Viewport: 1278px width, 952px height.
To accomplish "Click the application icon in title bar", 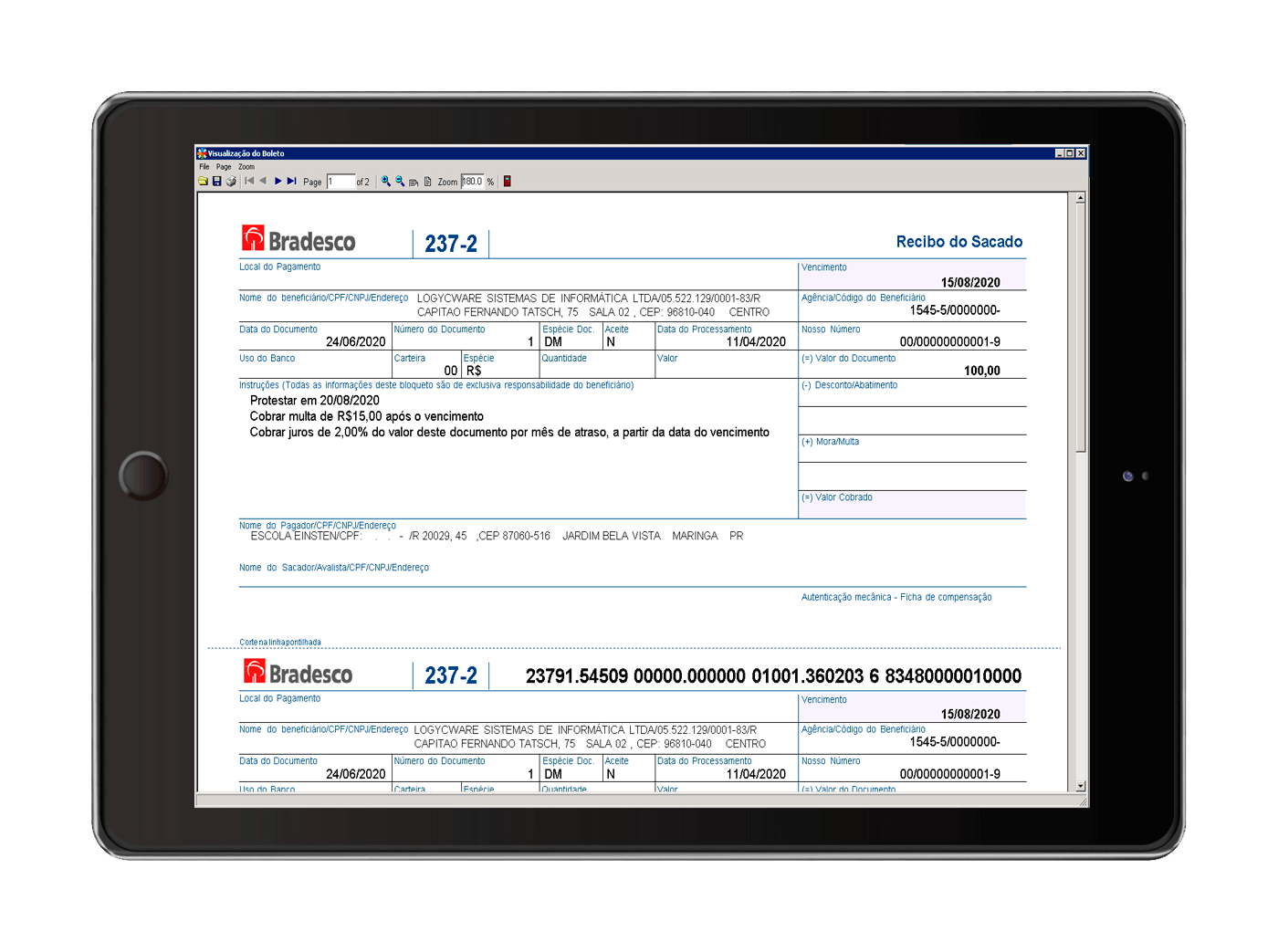I will point(202,153).
